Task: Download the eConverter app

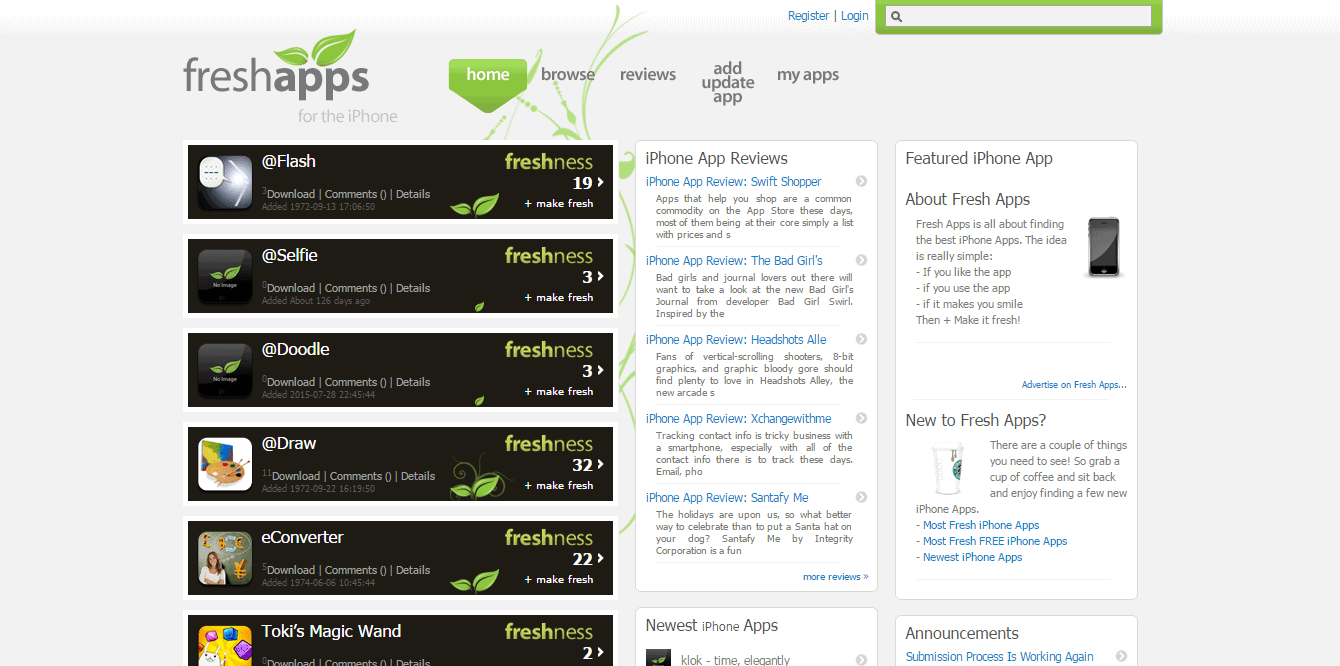Action: (291, 570)
